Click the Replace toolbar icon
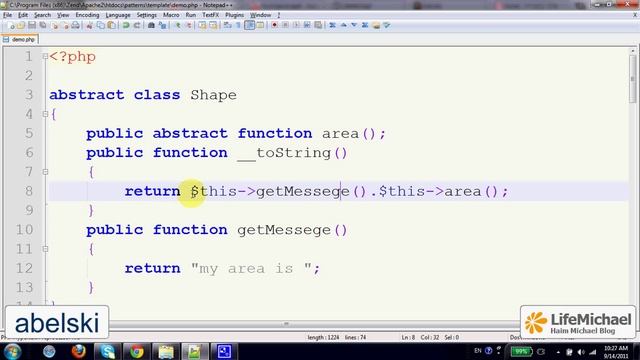This screenshot has height=360, width=640. [162, 25]
